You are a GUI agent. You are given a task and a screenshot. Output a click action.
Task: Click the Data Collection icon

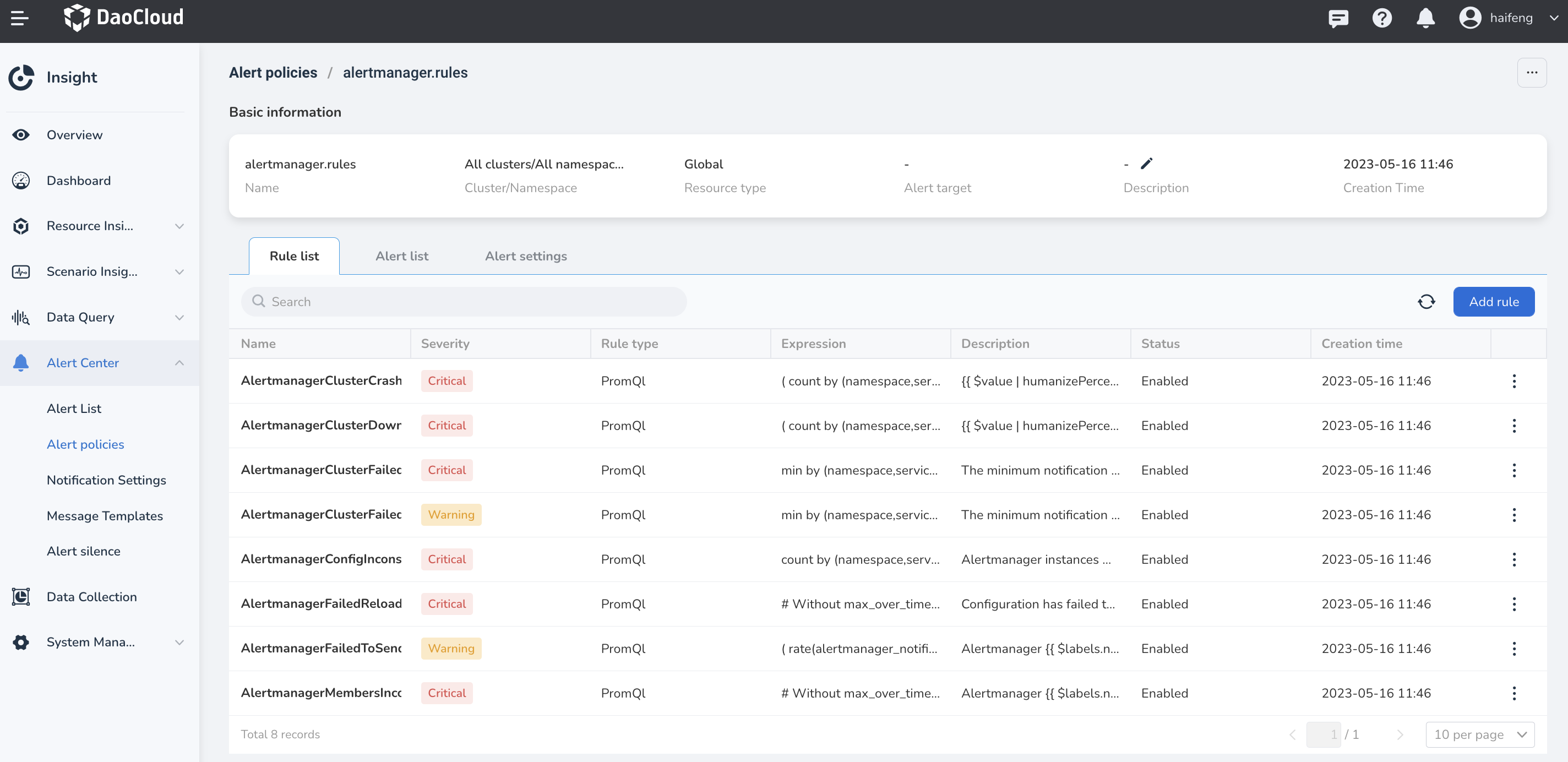(x=21, y=596)
